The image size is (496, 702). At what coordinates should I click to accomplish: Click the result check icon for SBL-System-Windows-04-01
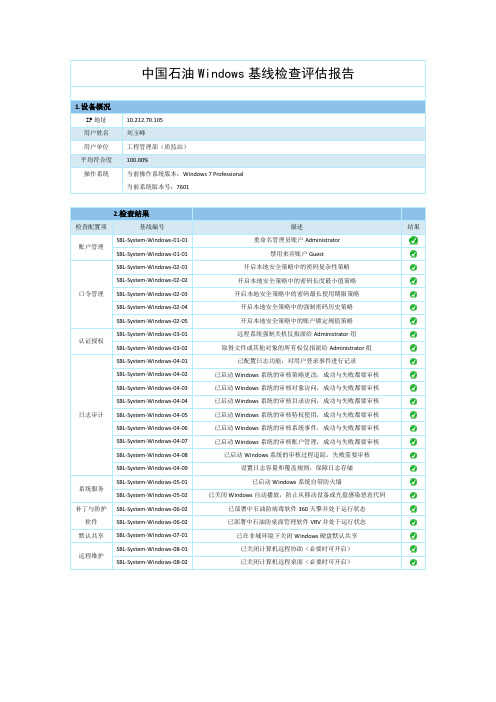413,361
